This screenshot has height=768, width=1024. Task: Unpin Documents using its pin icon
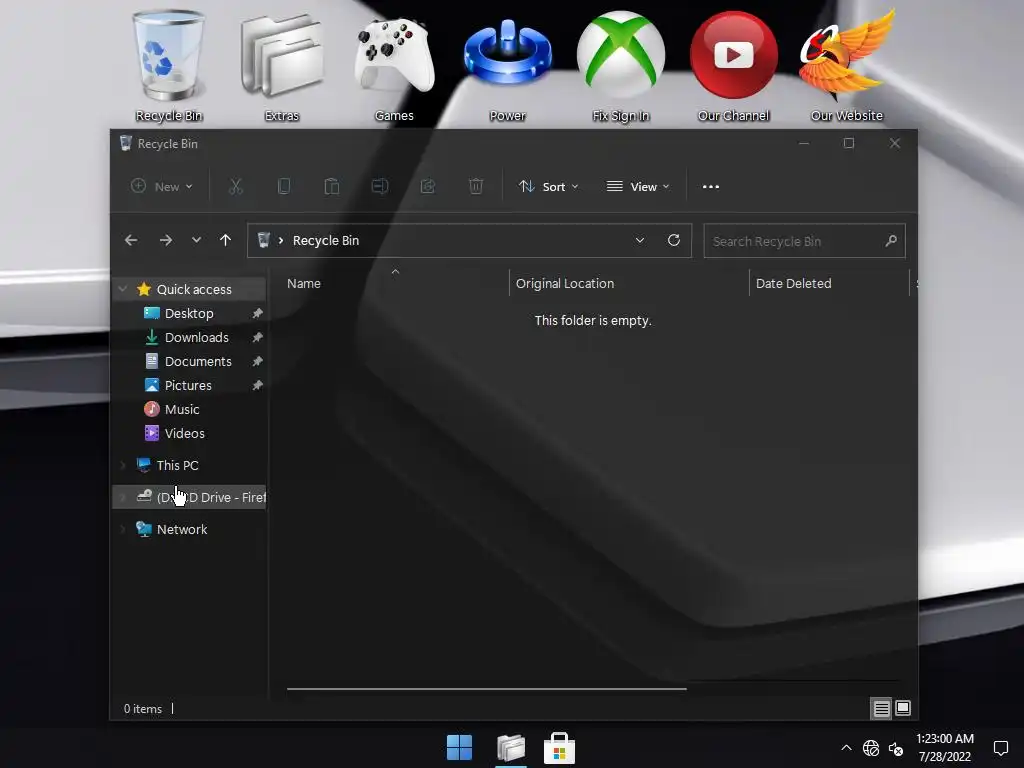[258, 362]
